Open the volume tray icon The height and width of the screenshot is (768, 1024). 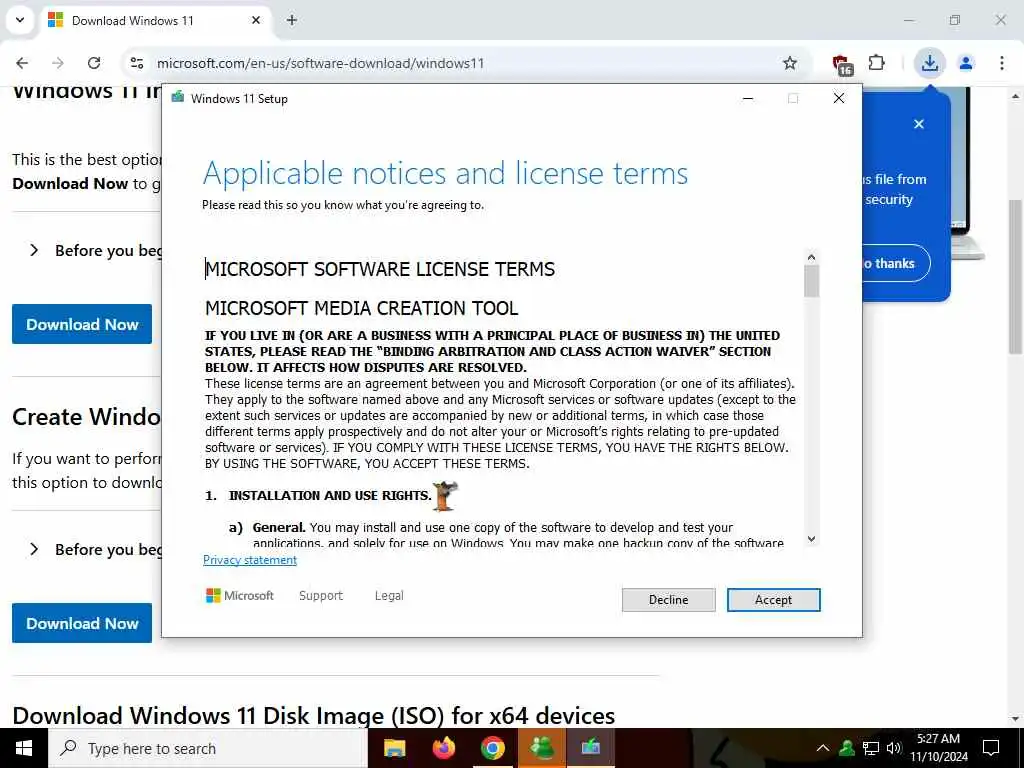(893, 748)
